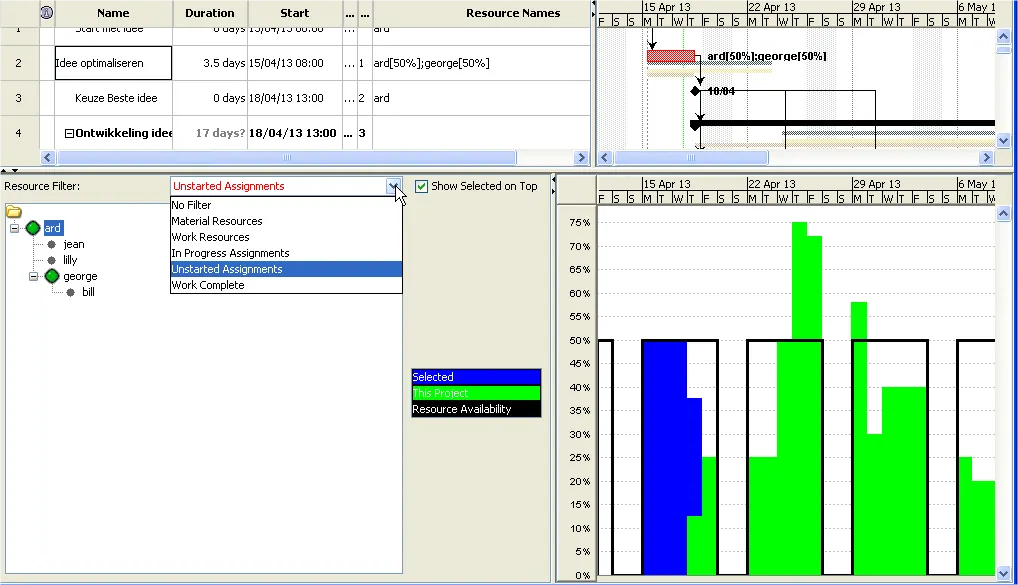Collapse the george node in resource tree

pyautogui.click(x=33, y=277)
